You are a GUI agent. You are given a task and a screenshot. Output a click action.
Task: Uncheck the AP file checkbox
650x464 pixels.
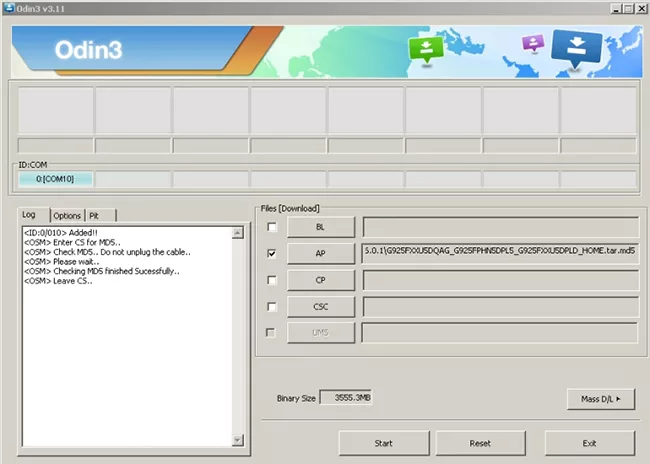[x=273, y=254]
